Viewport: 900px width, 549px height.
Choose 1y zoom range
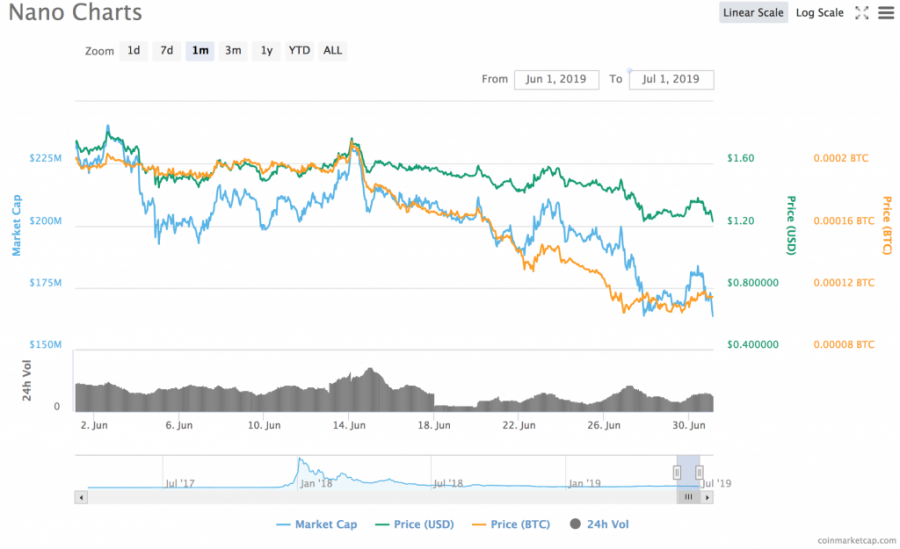click(266, 51)
